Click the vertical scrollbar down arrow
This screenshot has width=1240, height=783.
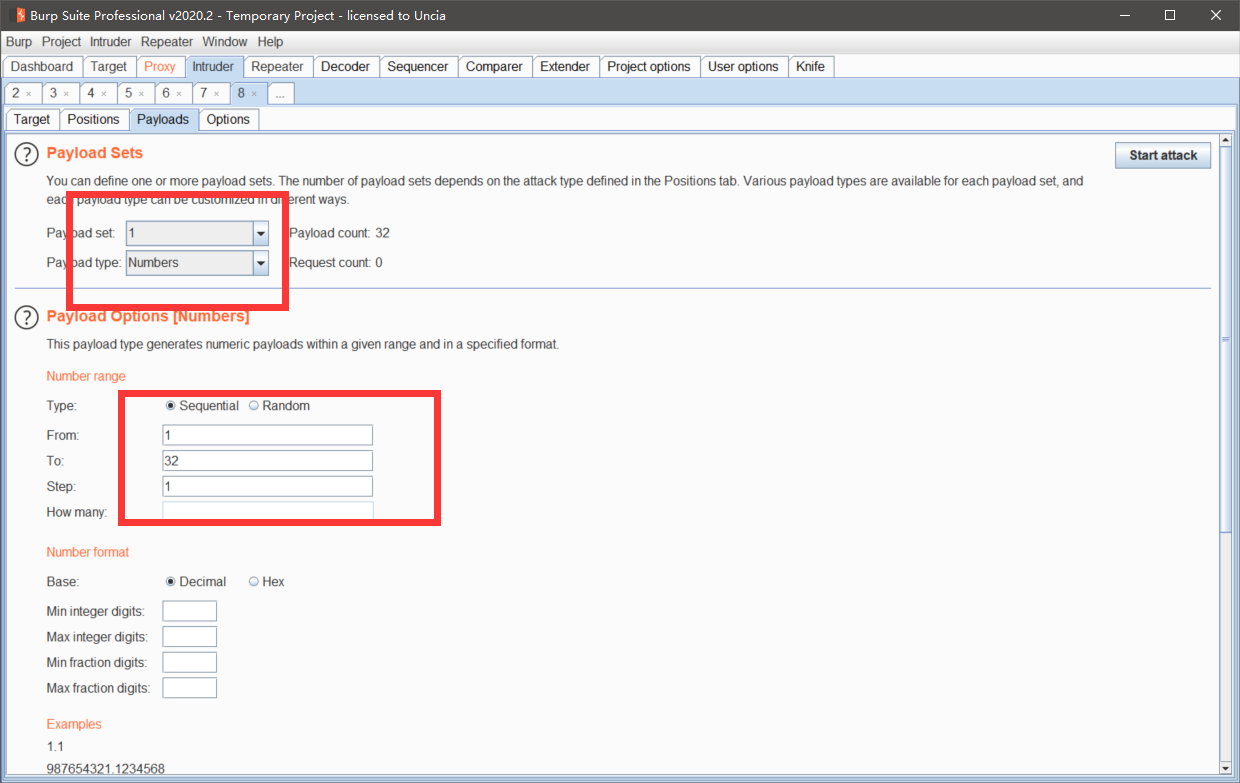tap(1225, 769)
